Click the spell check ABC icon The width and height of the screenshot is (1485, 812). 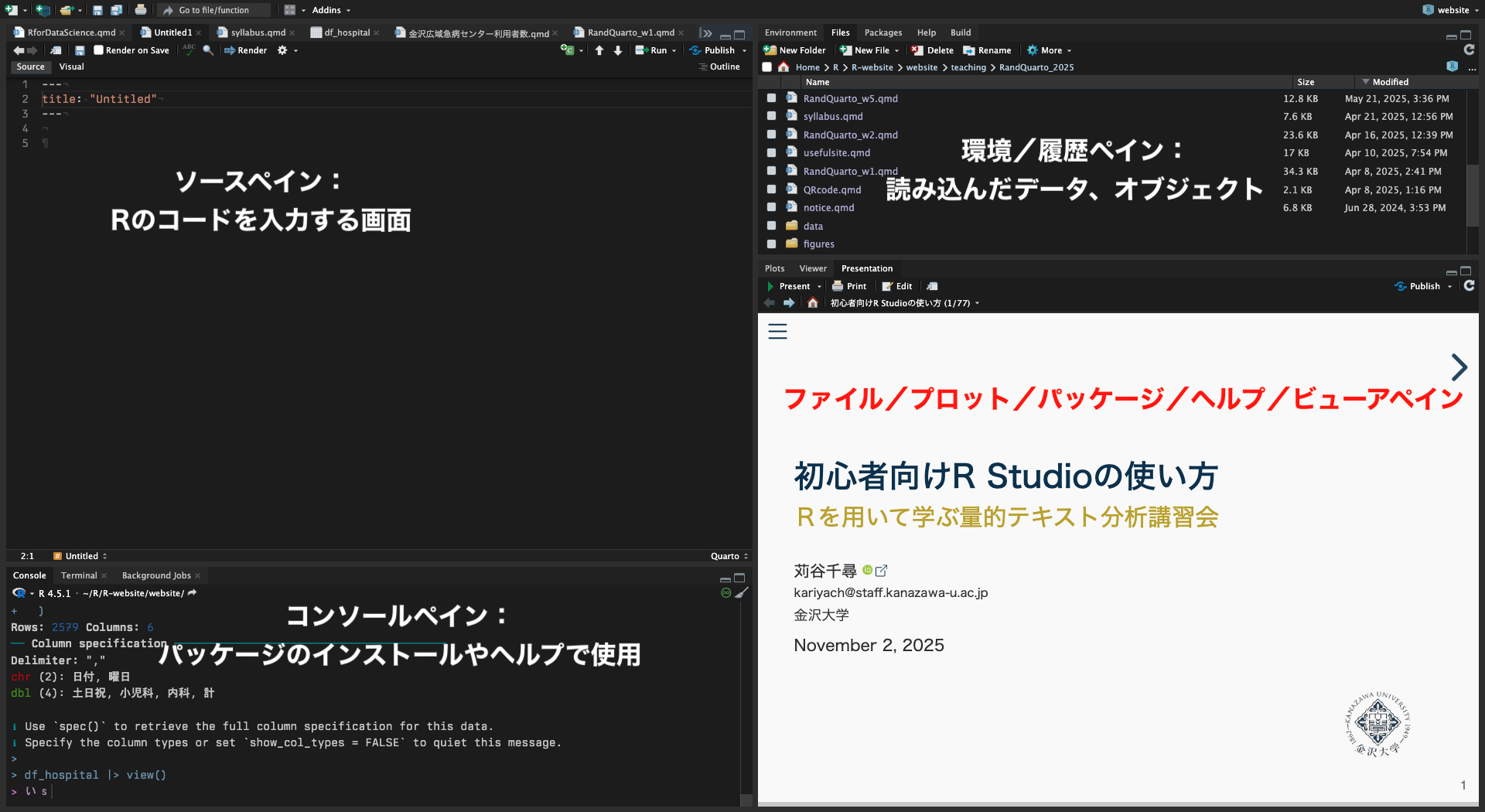(x=189, y=50)
